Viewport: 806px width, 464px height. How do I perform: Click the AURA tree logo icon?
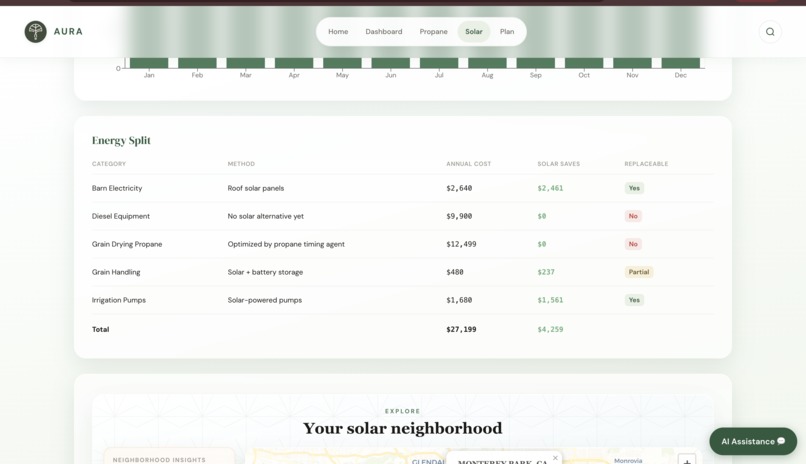pyautogui.click(x=35, y=32)
